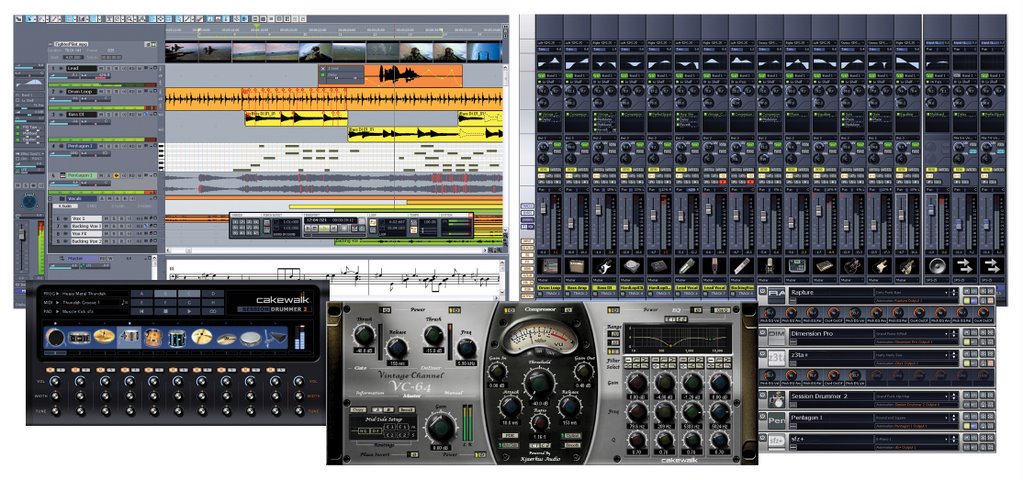The width and height of the screenshot is (1023, 480).
Task: Open Session Drummer 2 via drum kit rack icon
Action: click(x=776, y=399)
